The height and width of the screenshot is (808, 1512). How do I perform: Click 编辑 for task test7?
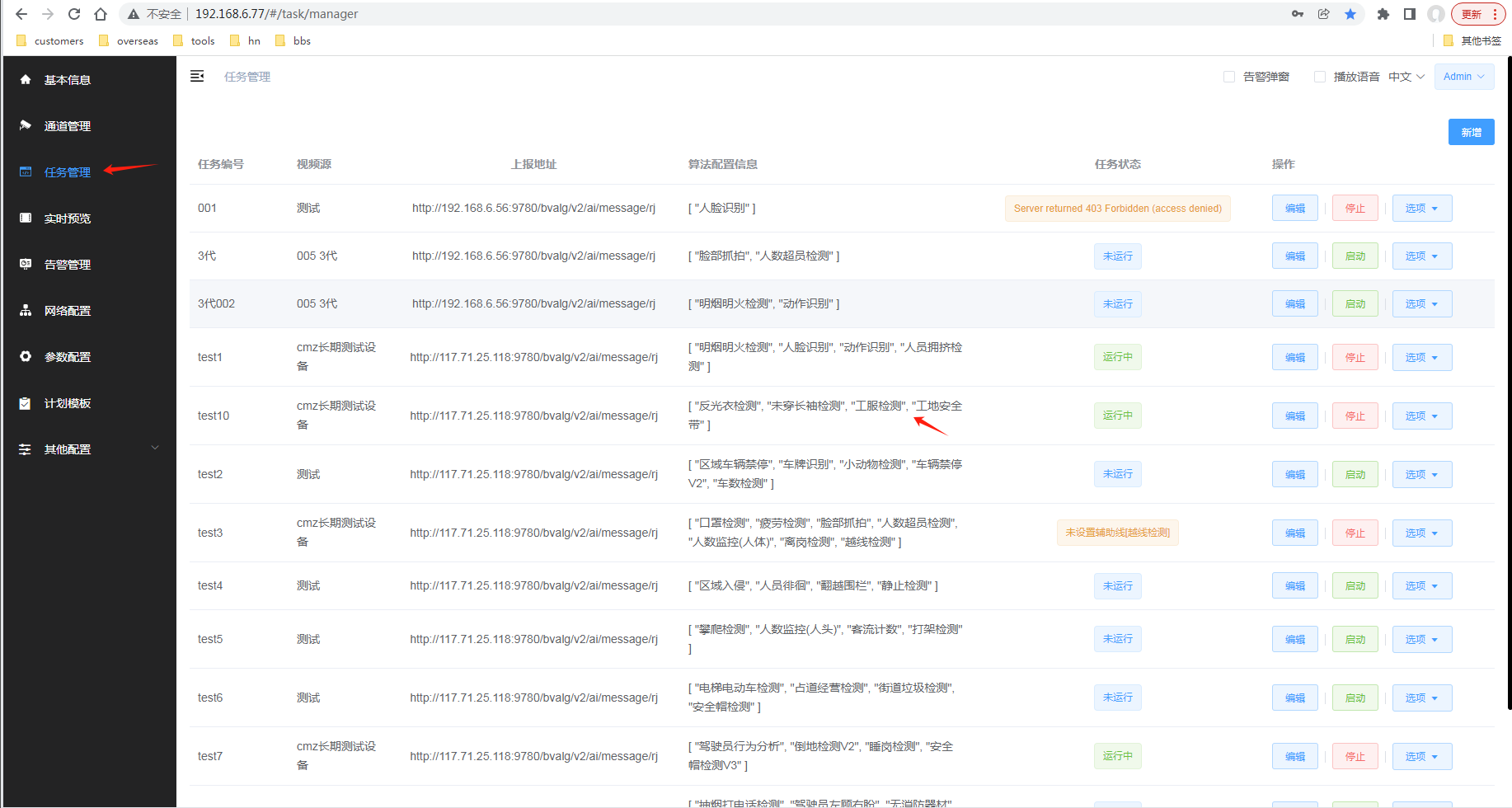point(1295,756)
